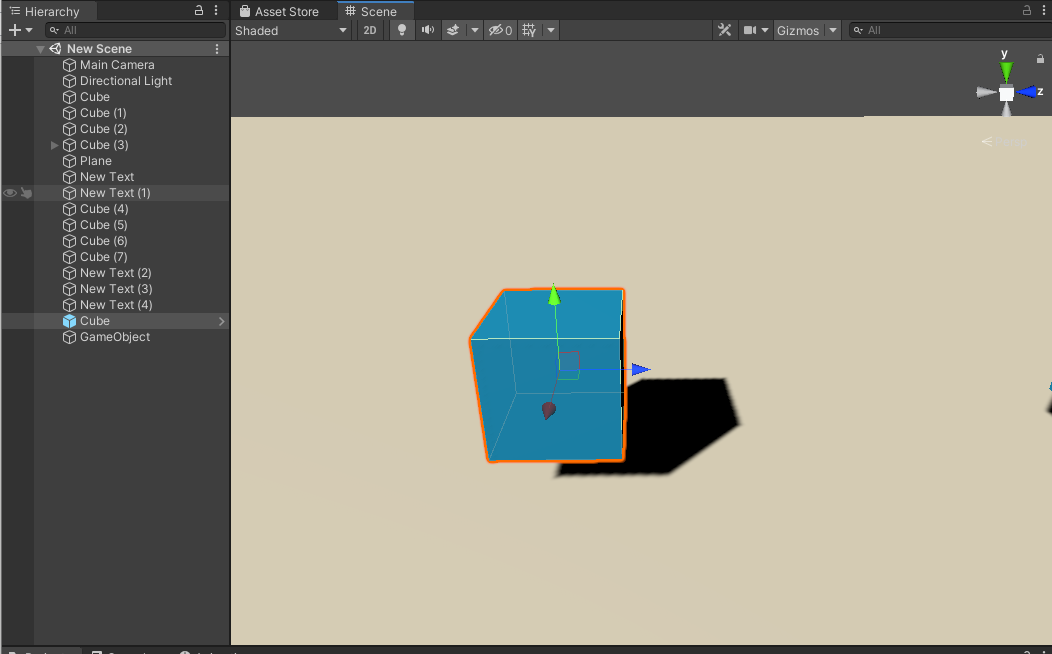Open the selected Cube prefab with its chevron

click(221, 321)
